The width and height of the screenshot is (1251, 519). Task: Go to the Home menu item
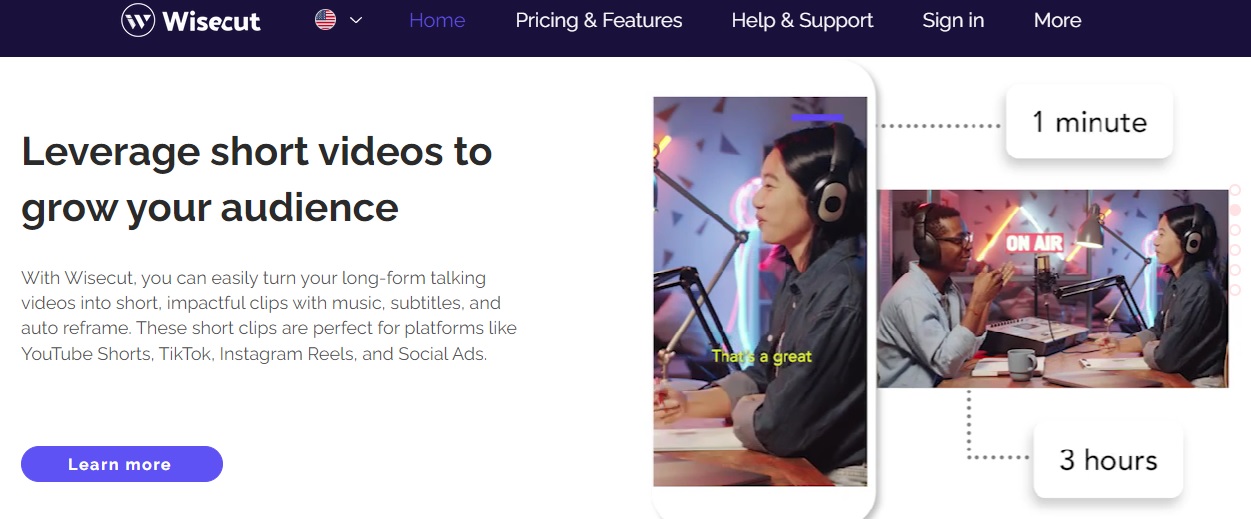pos(437,20)
